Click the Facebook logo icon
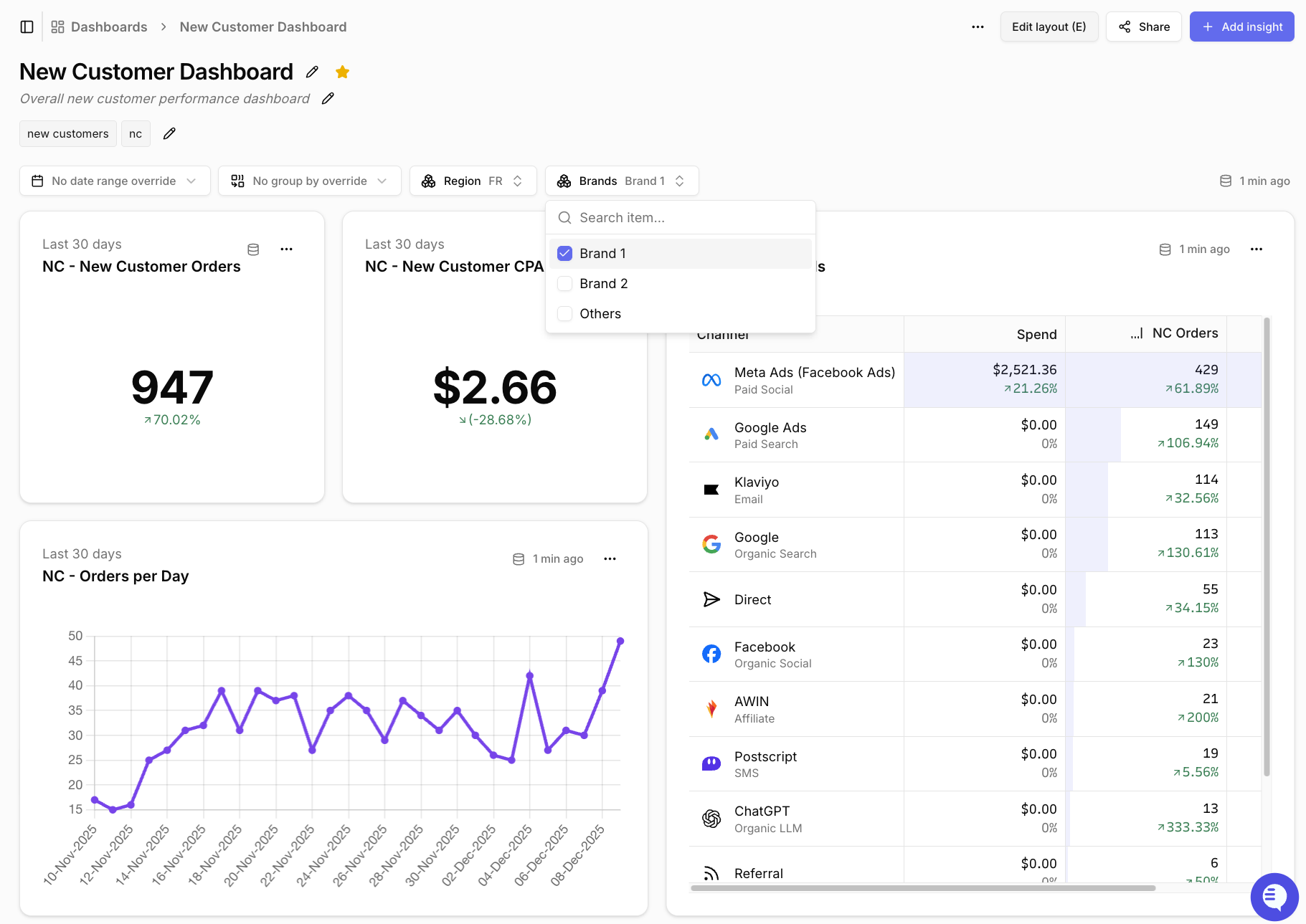Viewport: 1306px width, 924px height. click(x=711, y=654)
